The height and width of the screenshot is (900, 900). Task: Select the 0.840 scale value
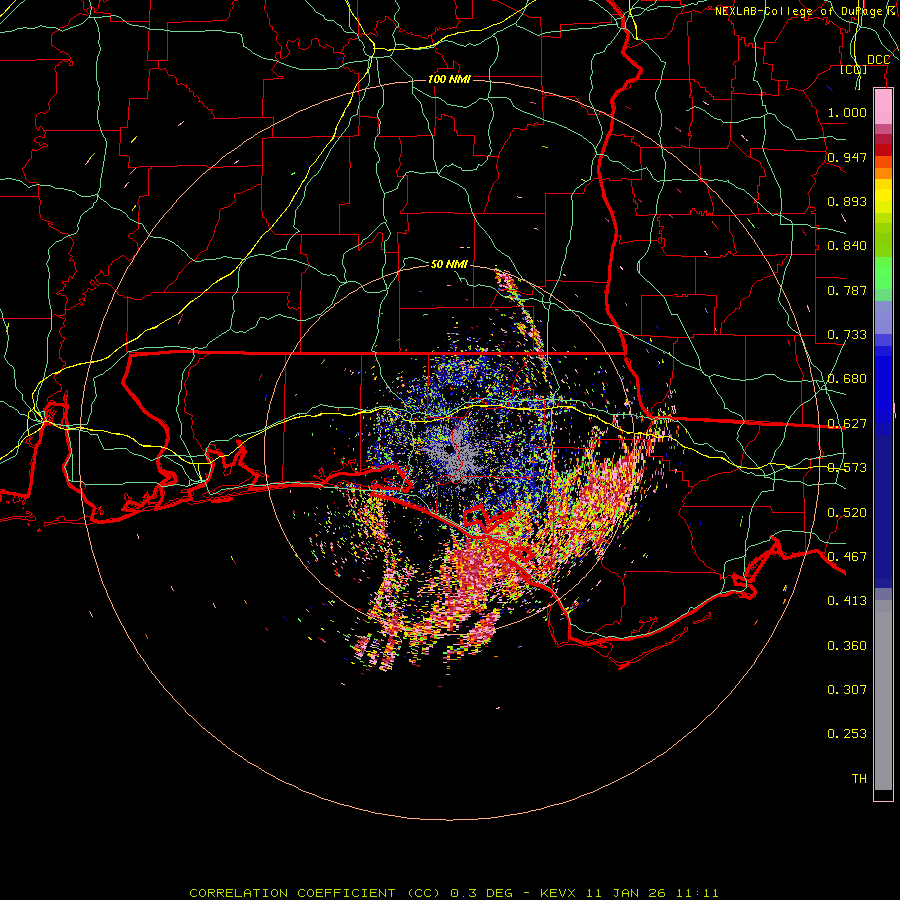(x=847, y=246)
